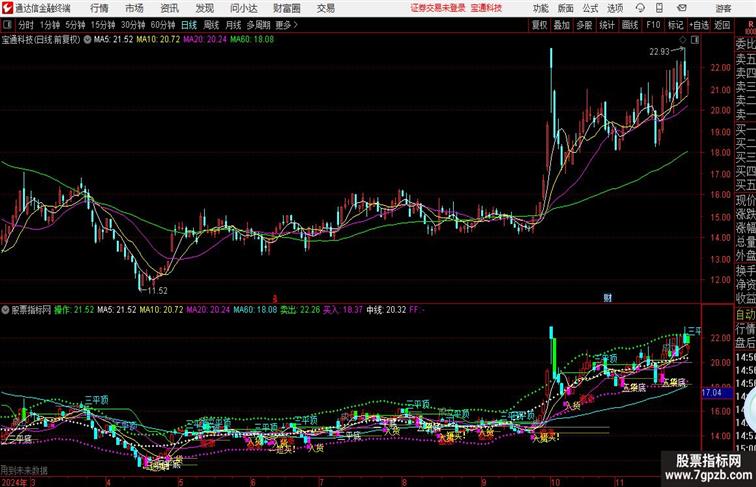The image size is (756, 487).
Task: Click the 自动 tab in right panel
Action: pyautogui.click(x=745, y=315)
